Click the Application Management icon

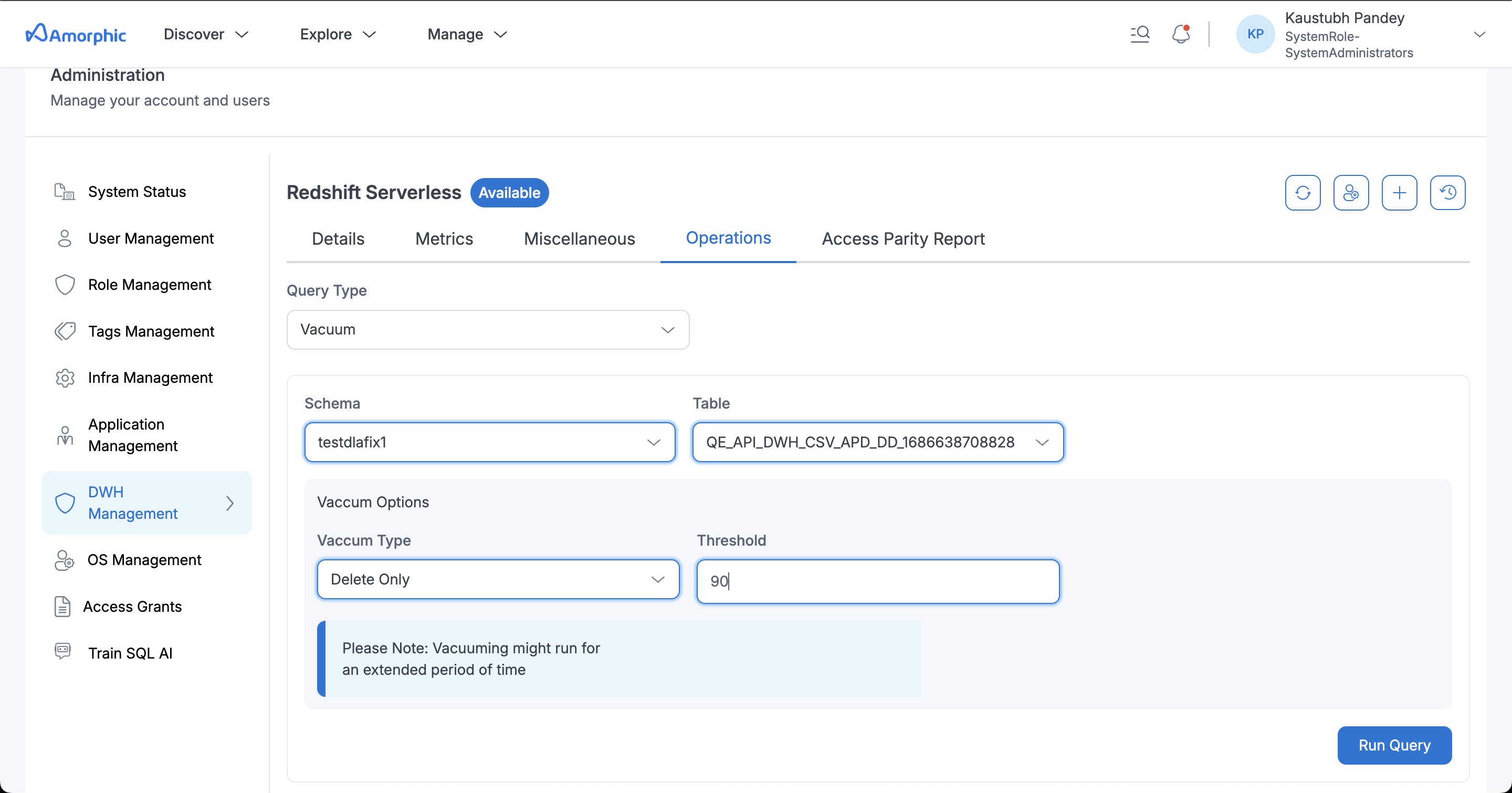tap(65, 435)
